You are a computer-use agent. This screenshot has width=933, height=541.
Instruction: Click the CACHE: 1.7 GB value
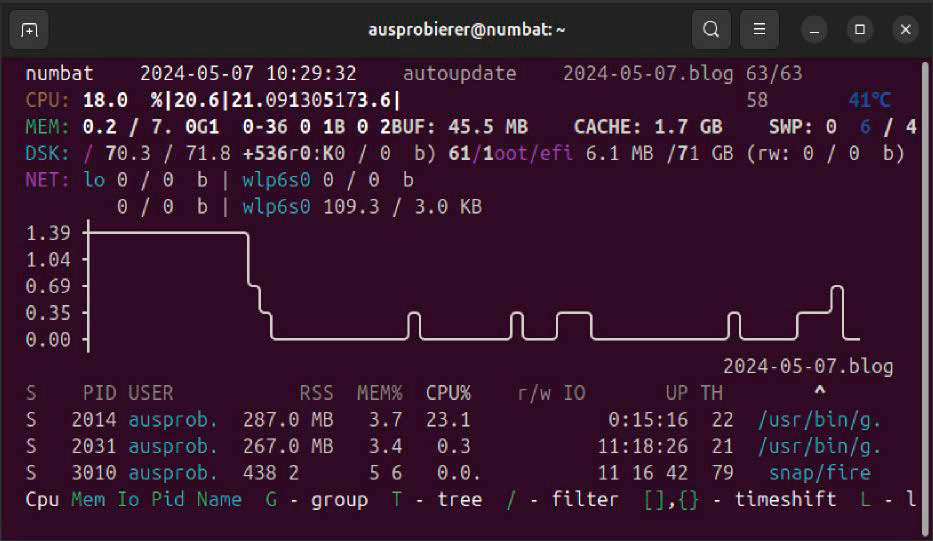pyautogui.click(x=648, y=127)
